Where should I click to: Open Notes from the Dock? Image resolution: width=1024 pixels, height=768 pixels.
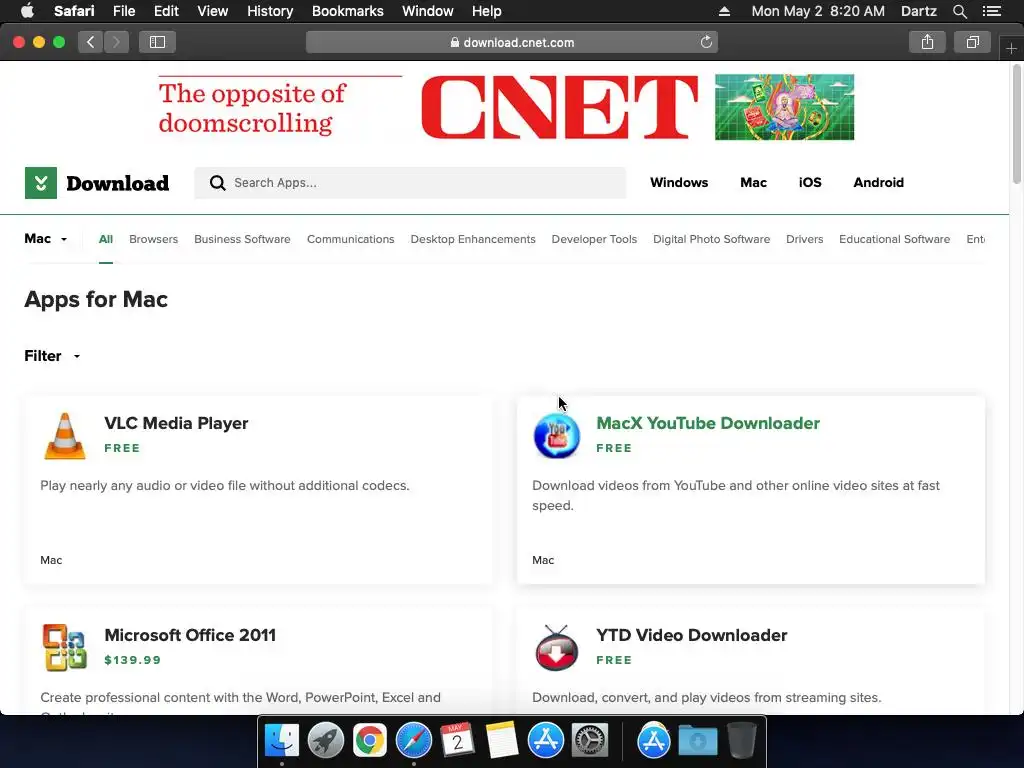(x=502, y=741)
